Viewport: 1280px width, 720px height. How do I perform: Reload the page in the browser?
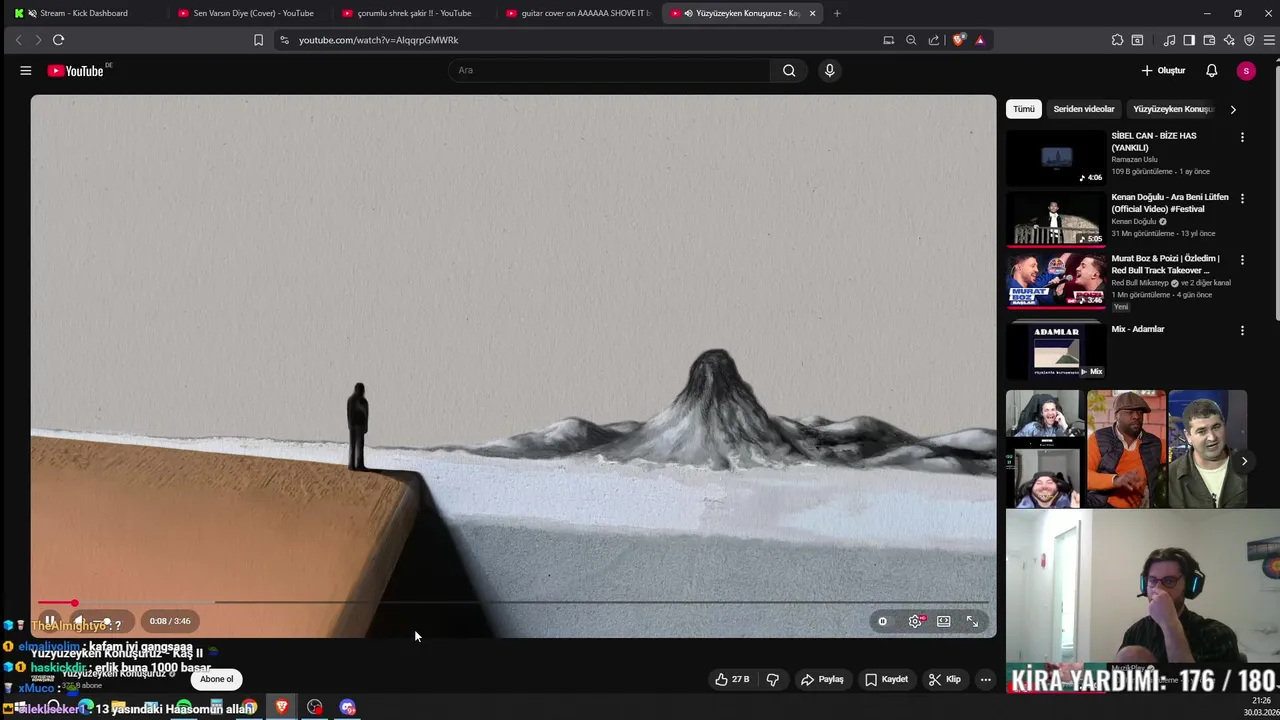pos(58,40)
